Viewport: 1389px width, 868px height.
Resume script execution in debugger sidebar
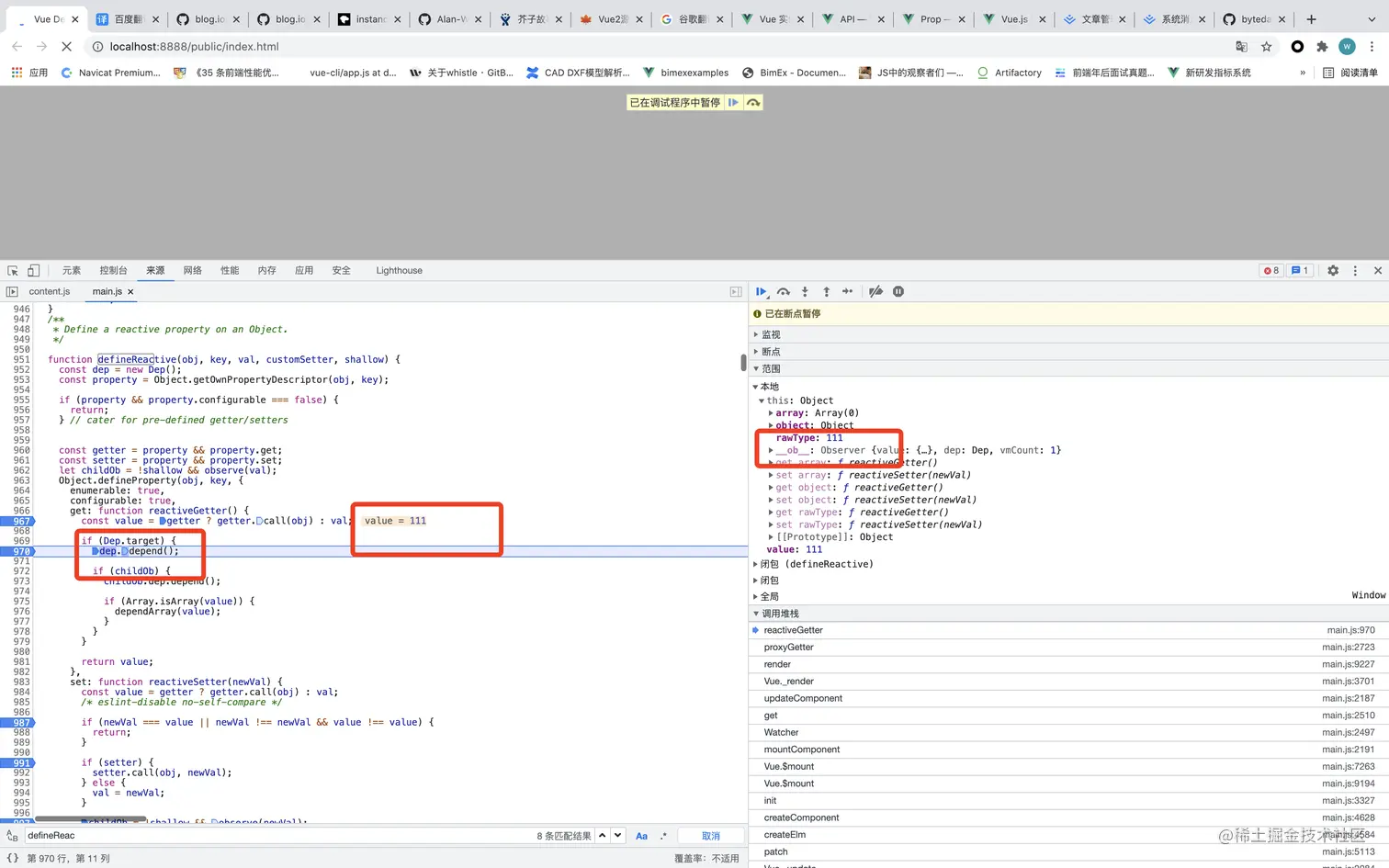762,292
